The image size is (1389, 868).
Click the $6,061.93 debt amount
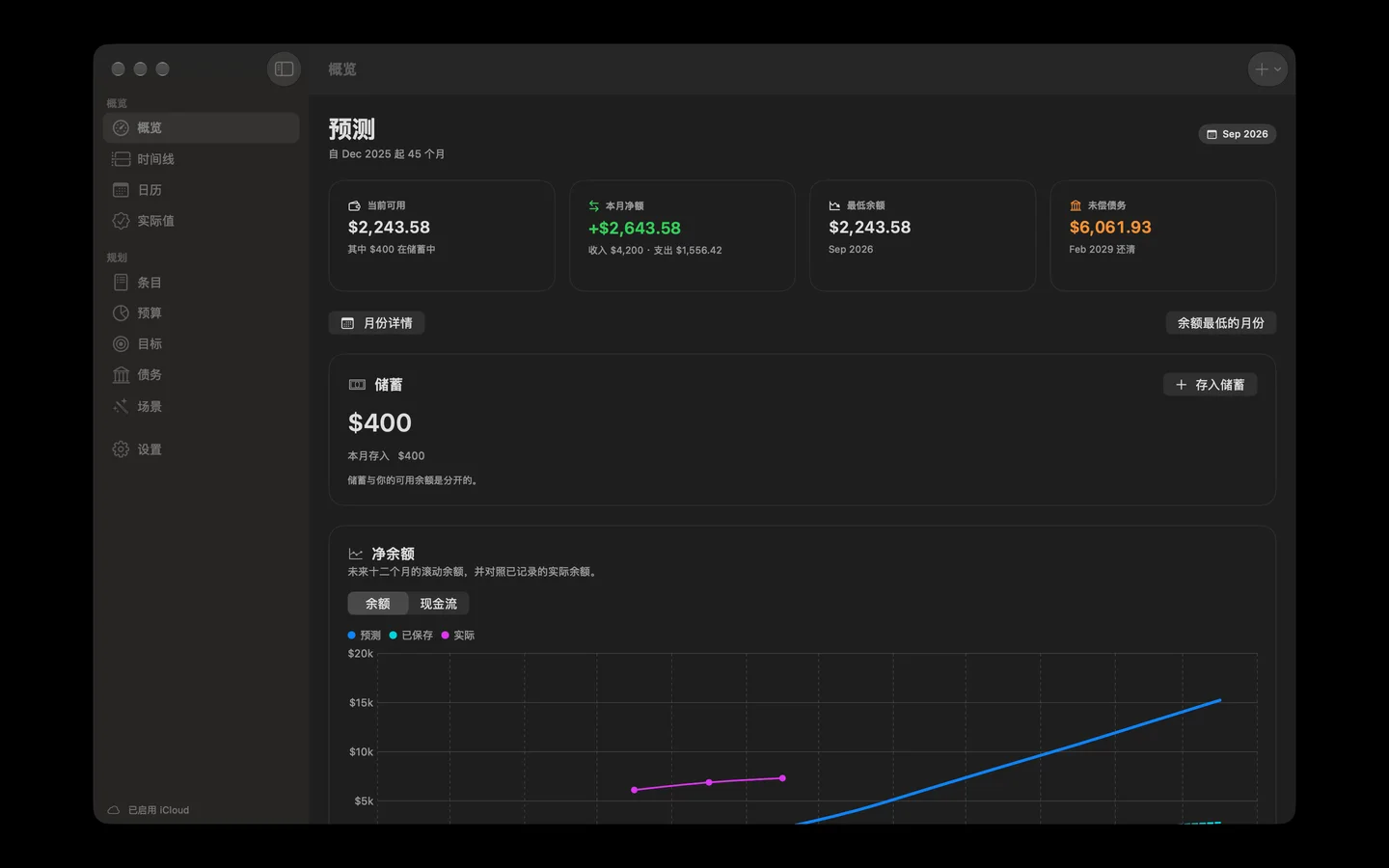(x=1110, y=228)
